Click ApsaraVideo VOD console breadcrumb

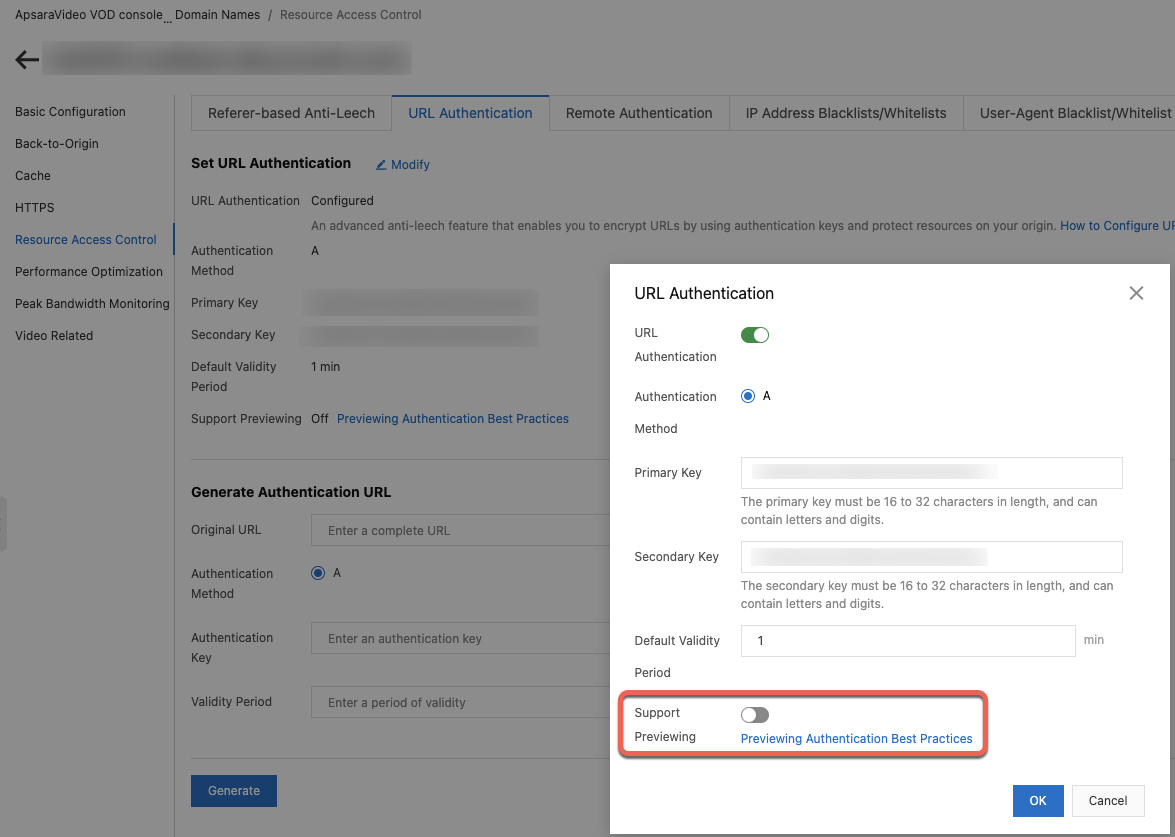(x=88, y=15)
